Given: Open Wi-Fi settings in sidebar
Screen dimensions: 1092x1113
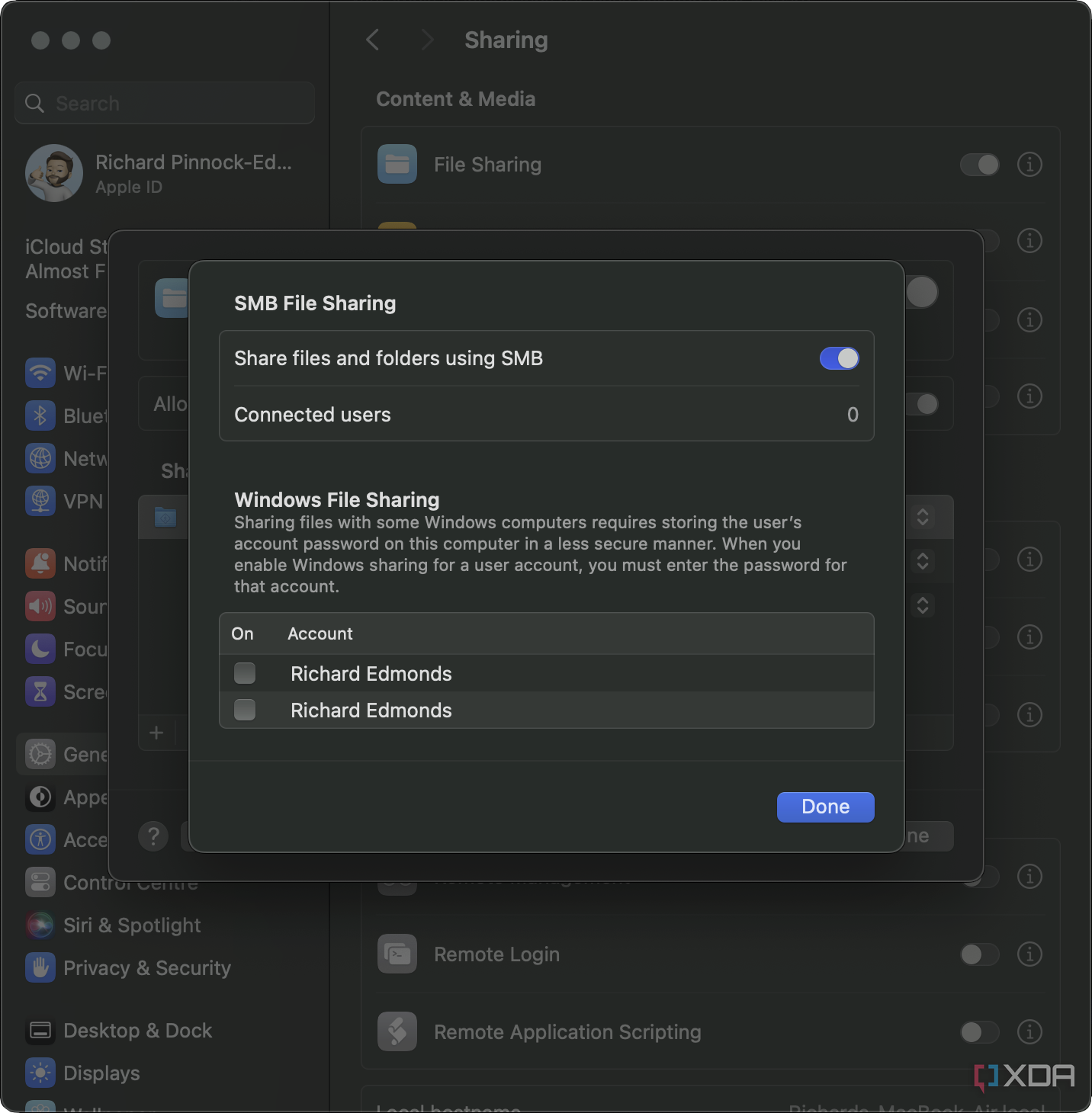Looking at the screenshot, I should pos(64,373).
